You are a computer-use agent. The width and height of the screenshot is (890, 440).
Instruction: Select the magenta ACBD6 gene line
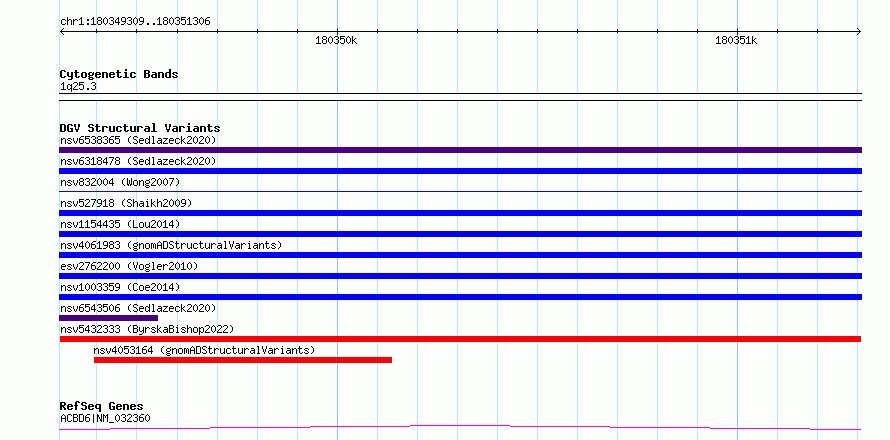click(x=460, y=428)
